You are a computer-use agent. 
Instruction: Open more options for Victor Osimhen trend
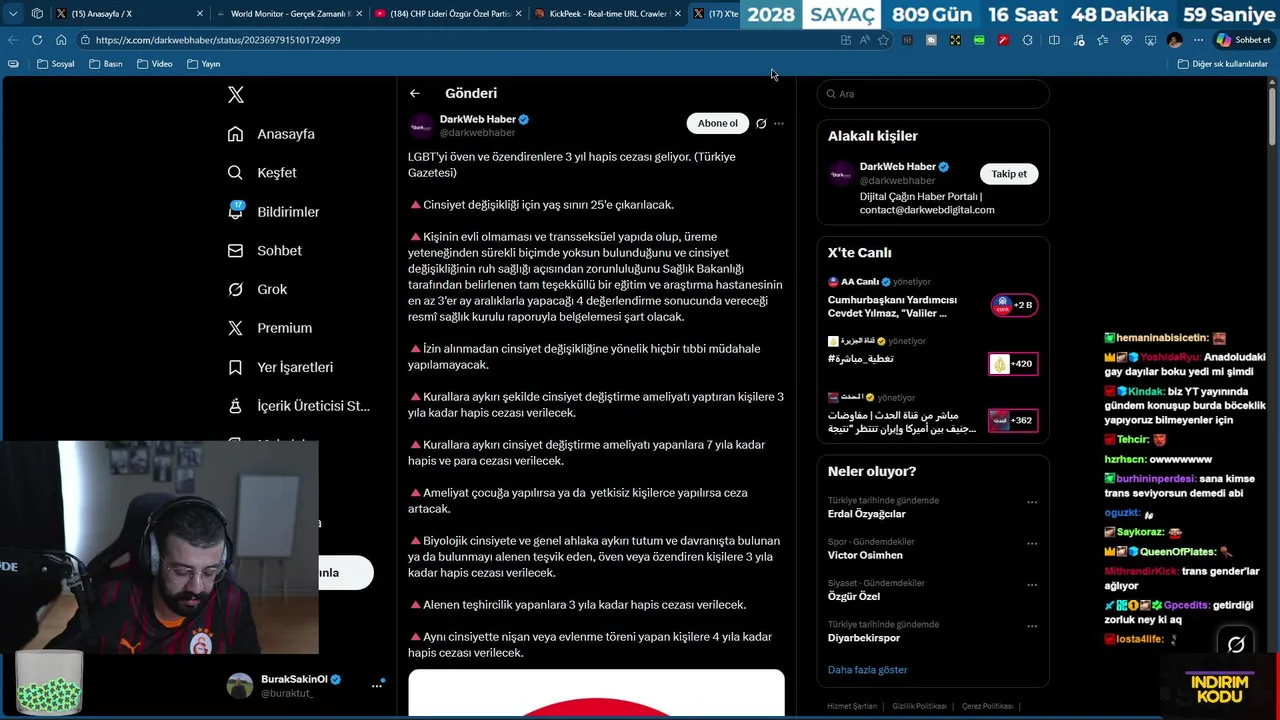1032,543
